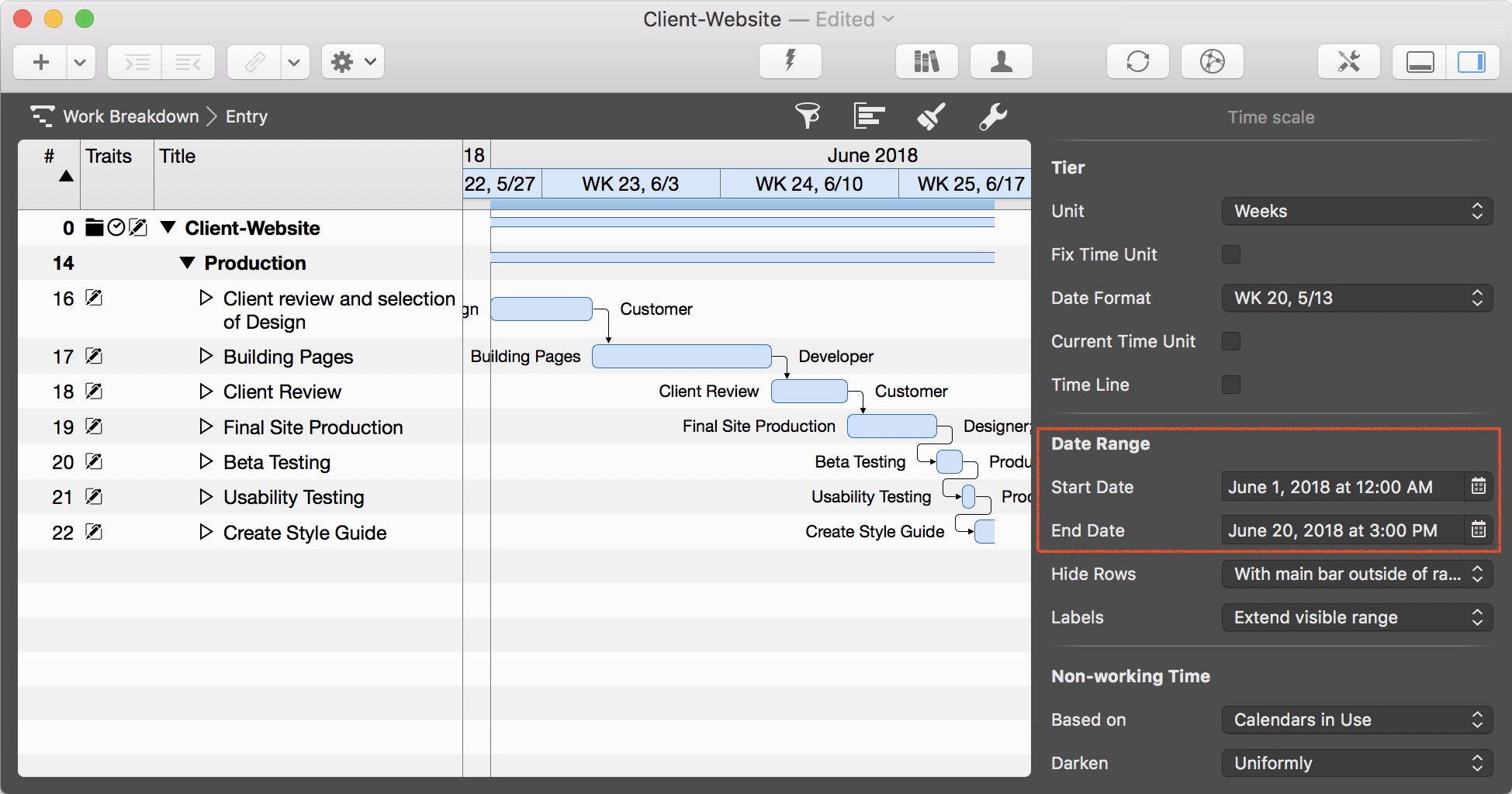Viewport: 1512px width, 794px height.
Task: Click the add plus button
Action: click(41, 61)
